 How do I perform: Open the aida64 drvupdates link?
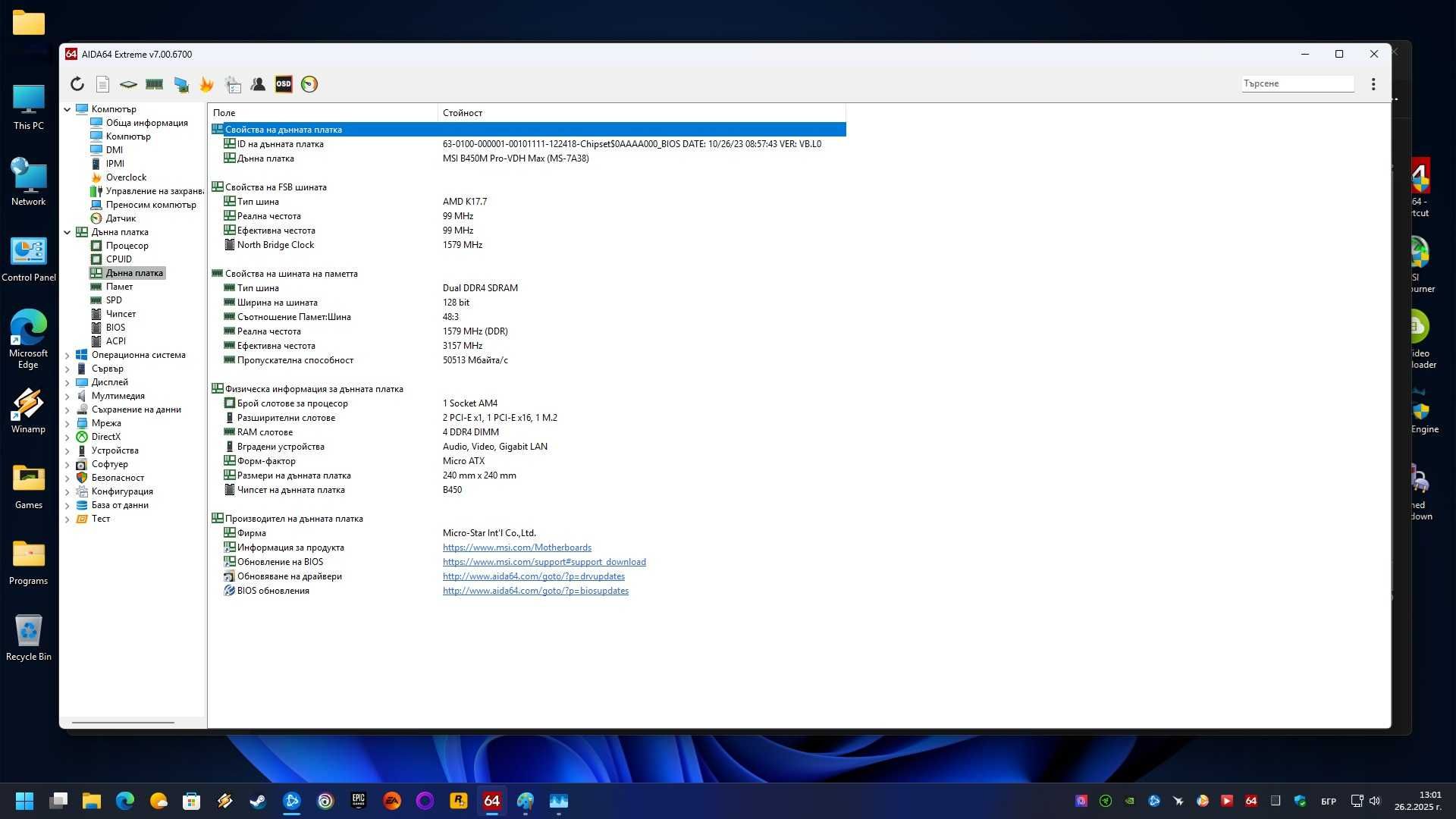(533, 576)
